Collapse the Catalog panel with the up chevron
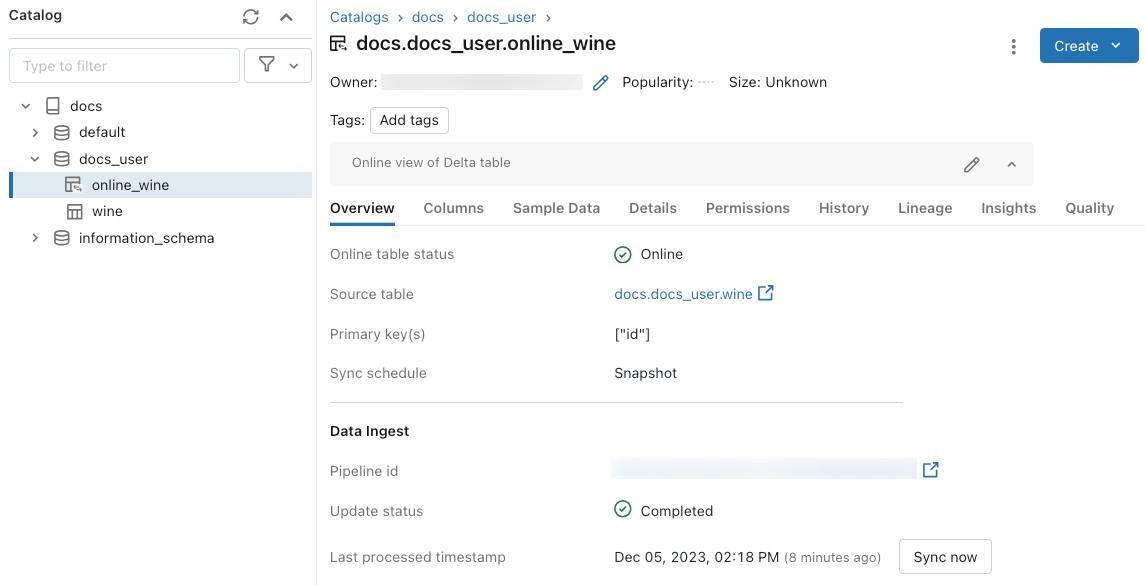This screenshot has width=1145, height=585. tap(286, 17)
